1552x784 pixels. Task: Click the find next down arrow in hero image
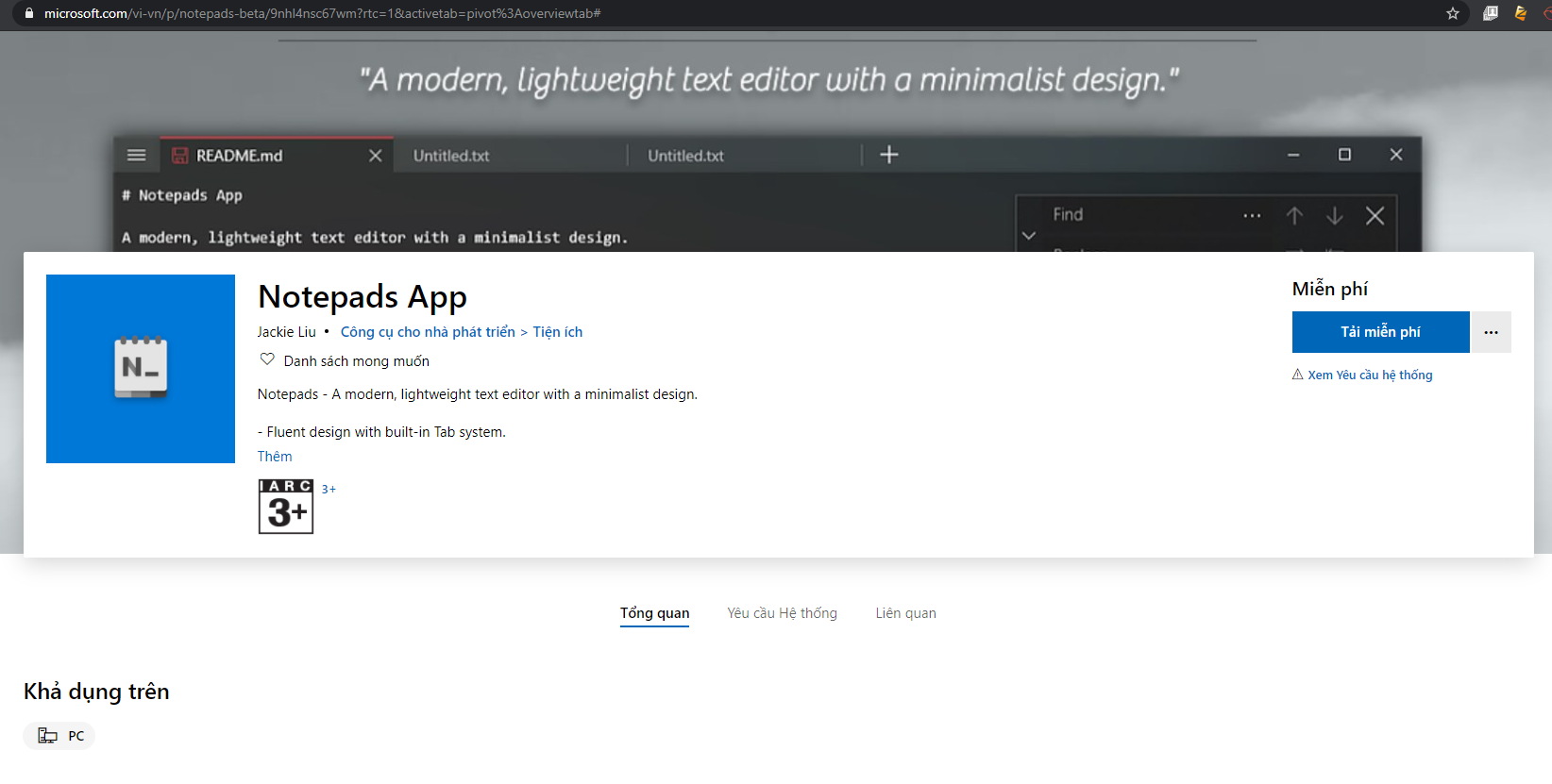(x=1334, y=216)
